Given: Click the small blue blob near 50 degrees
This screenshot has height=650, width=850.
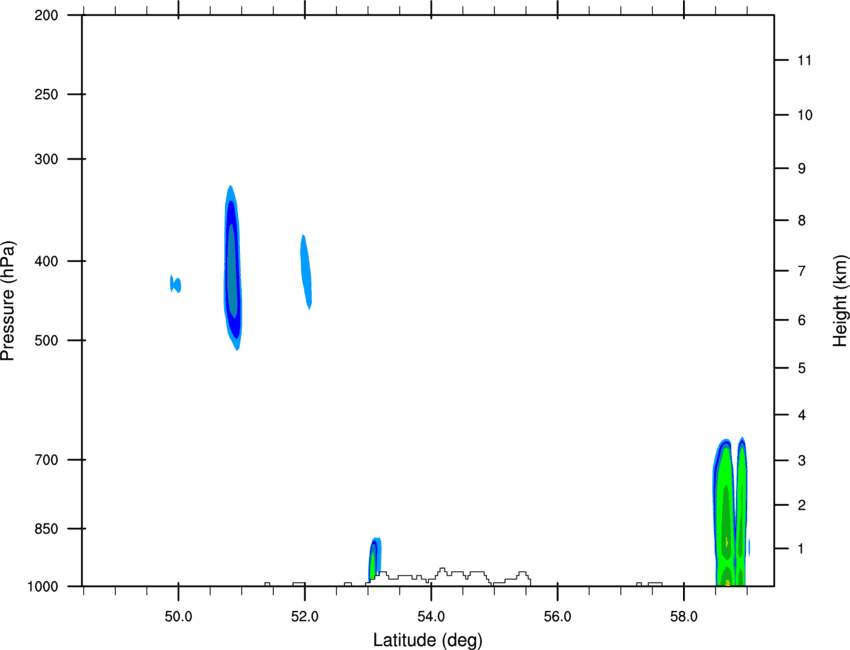Looking at the screenshot, I should [176, 284].
